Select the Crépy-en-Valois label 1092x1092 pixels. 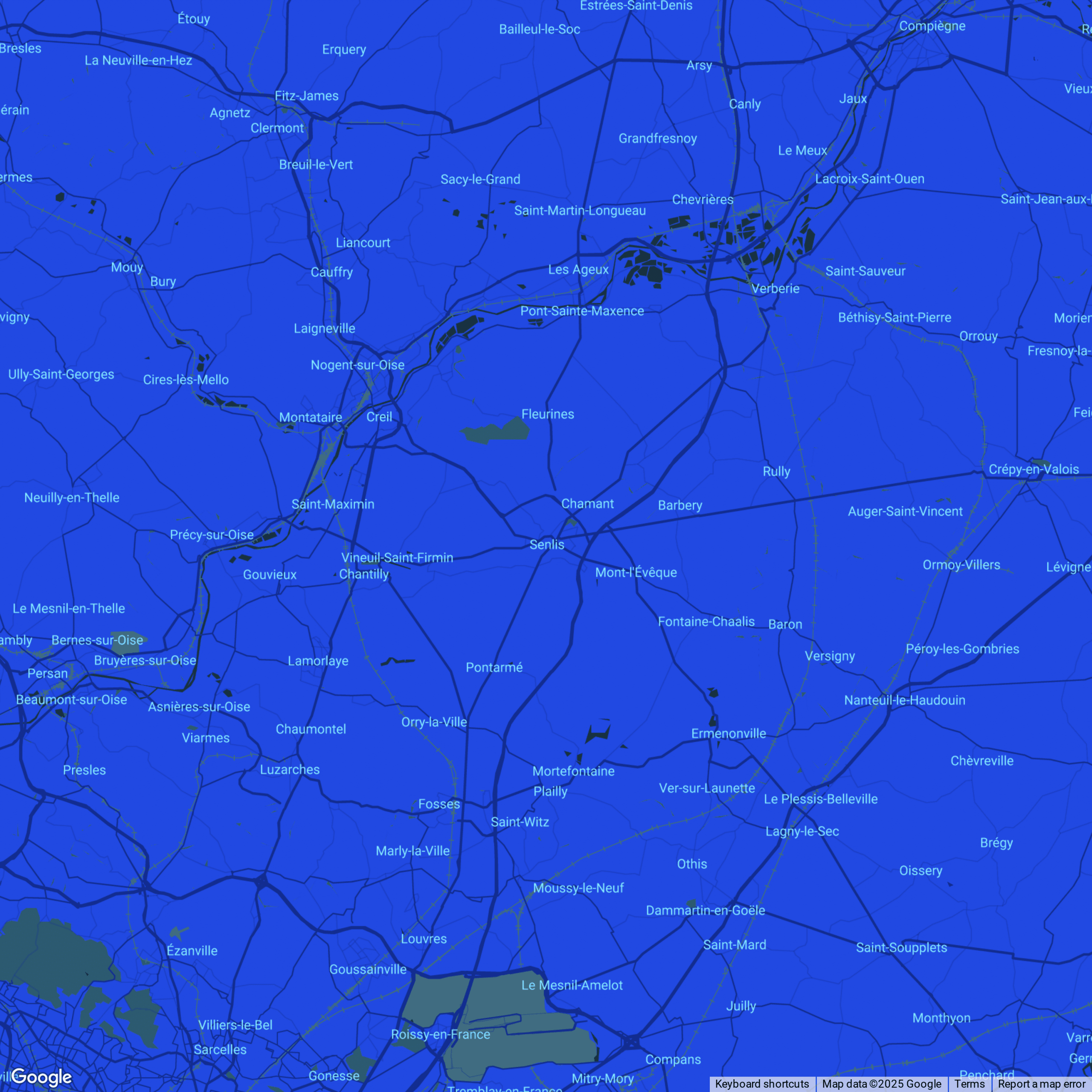coord(1033,469)
